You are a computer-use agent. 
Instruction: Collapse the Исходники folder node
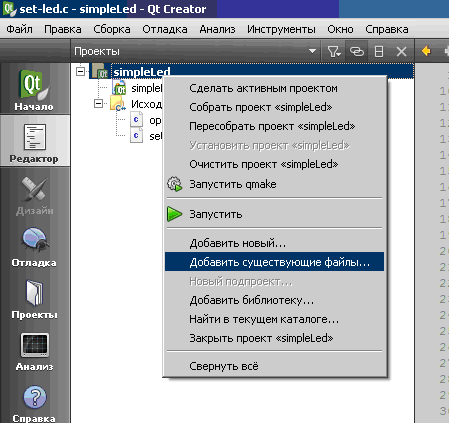tap(98, 104)
